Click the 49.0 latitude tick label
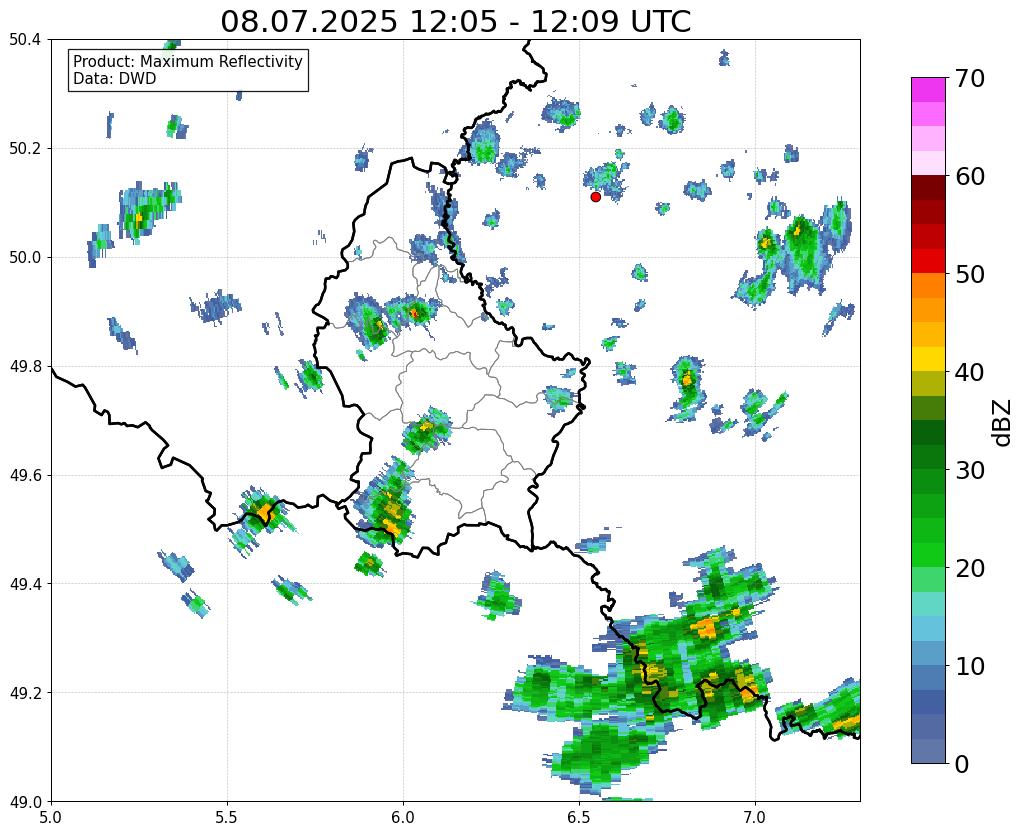 [25, 801]
